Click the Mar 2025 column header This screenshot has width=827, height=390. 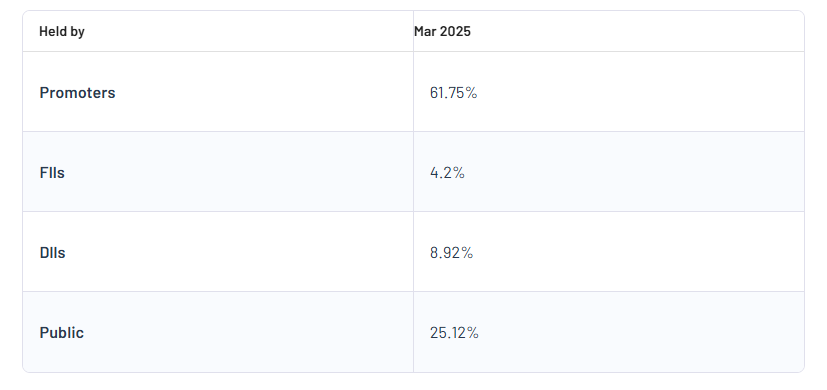click(442, 32)
